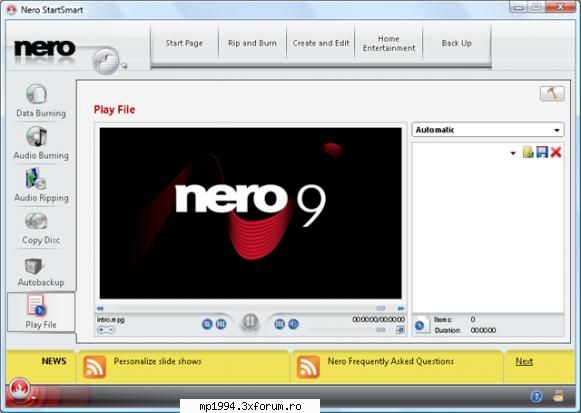Rewind using the double-left arrow
Image resolution: width=581 pixels, height=413 pixels.
tap(100, 308)
